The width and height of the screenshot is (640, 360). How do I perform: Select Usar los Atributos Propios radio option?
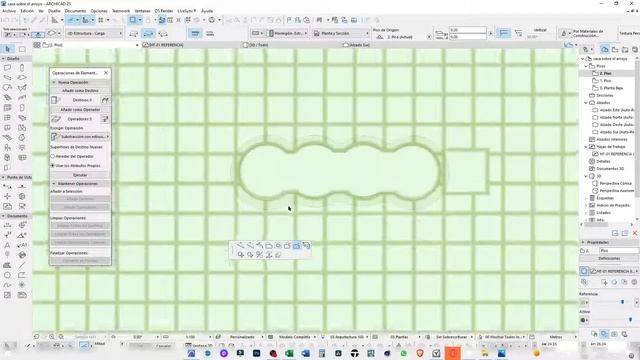[x=53, y=166]
